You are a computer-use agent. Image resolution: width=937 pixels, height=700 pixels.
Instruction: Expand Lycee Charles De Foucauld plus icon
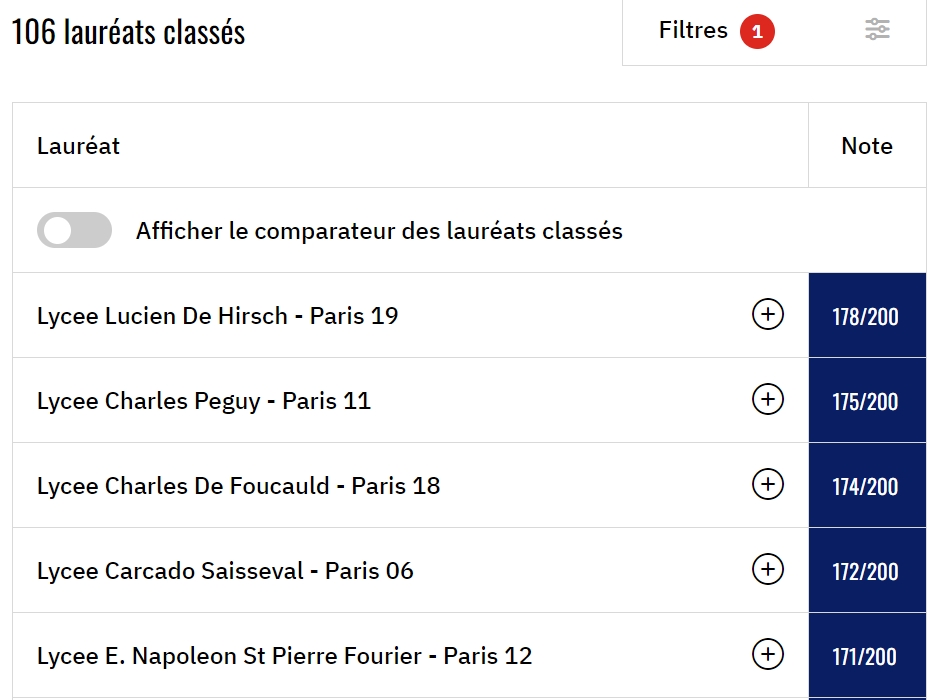point(767,485)
